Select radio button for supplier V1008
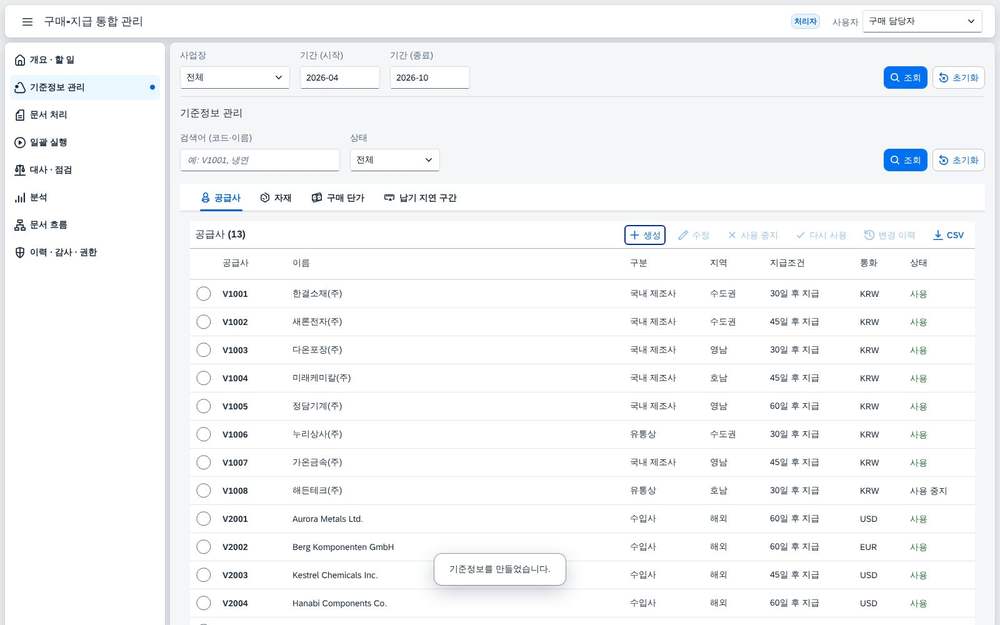 click(203, 490)
